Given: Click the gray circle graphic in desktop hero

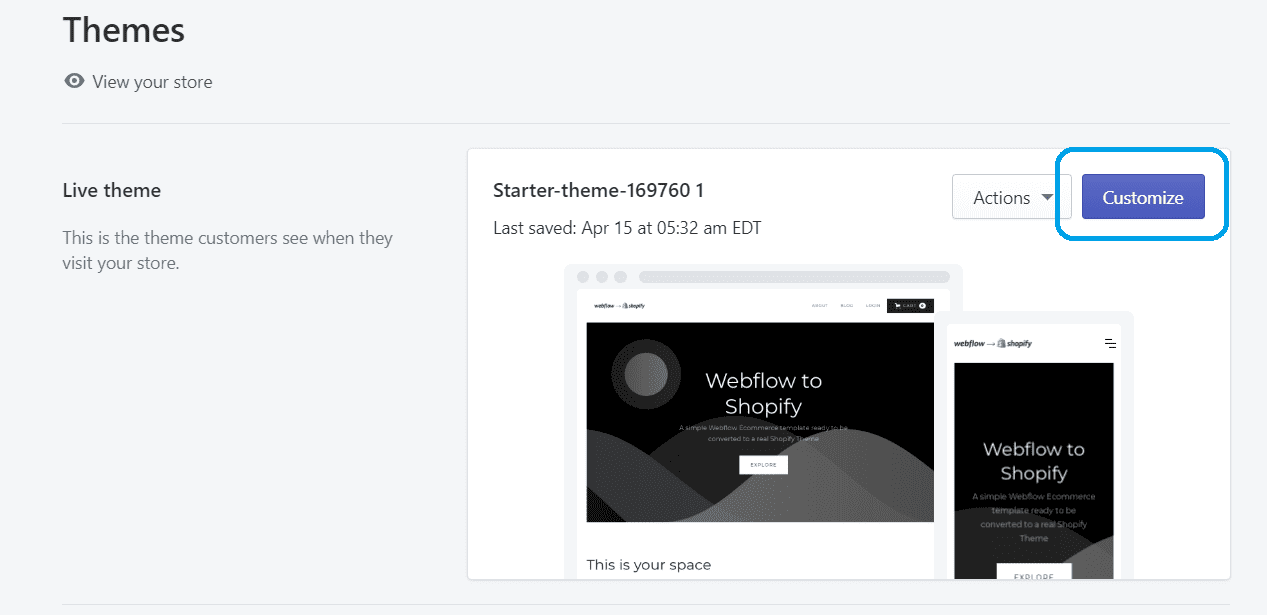Looking at the screenshot, I should [645, 374].
